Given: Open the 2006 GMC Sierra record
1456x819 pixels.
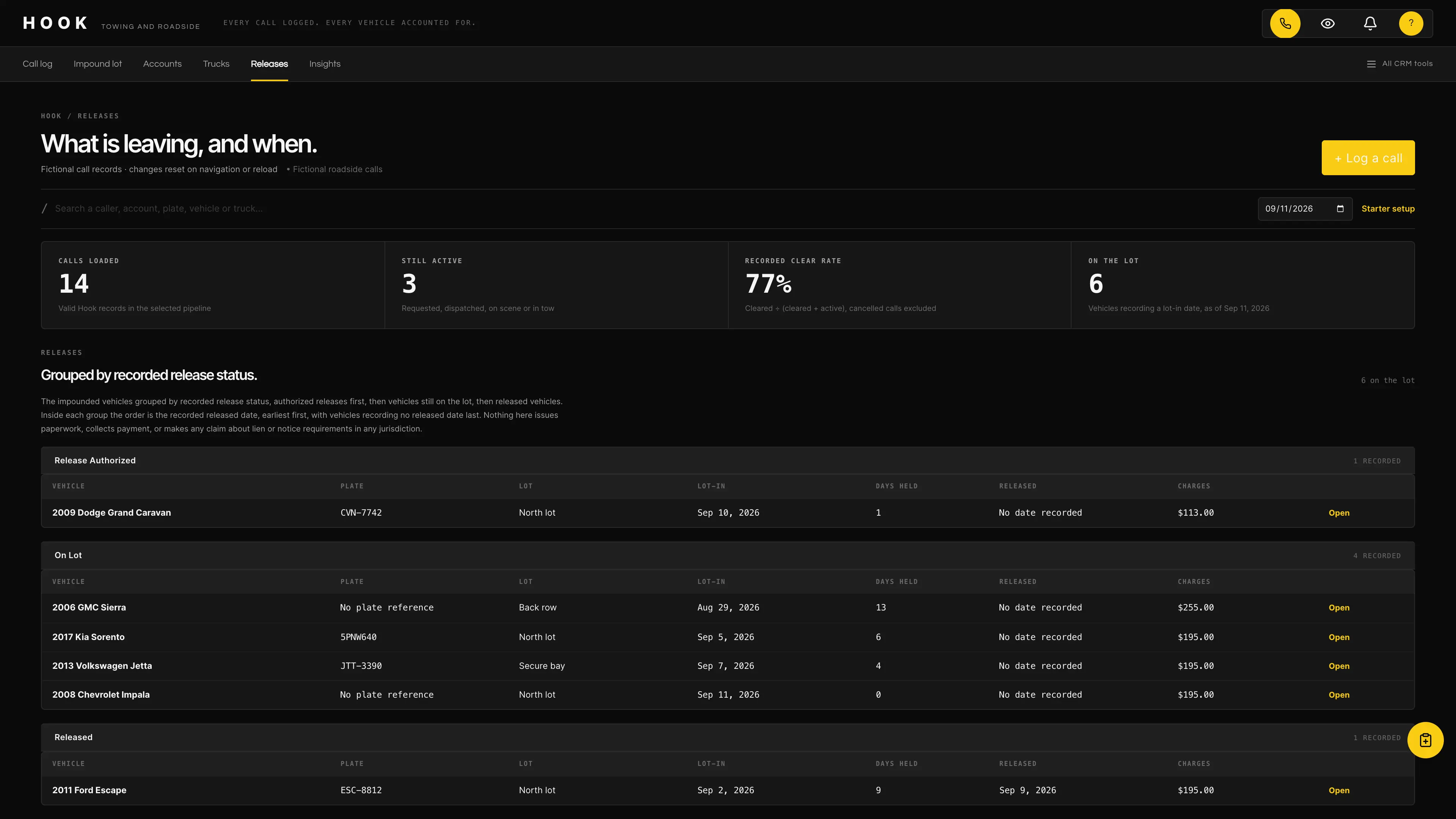Looking at the screenshot, I should (x=1339, y=607).
